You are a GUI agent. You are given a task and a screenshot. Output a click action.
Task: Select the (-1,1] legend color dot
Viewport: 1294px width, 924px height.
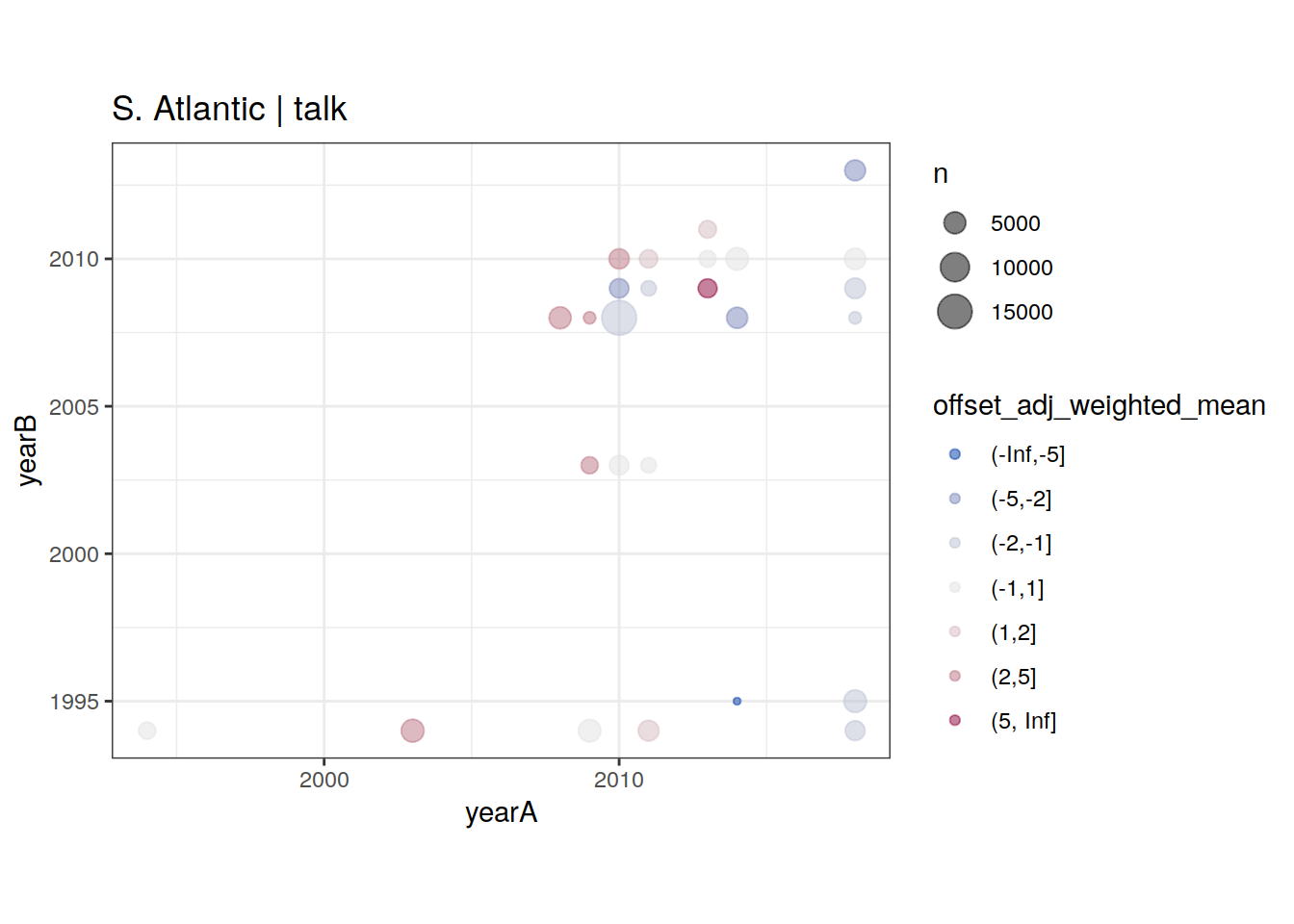point(954,587)
